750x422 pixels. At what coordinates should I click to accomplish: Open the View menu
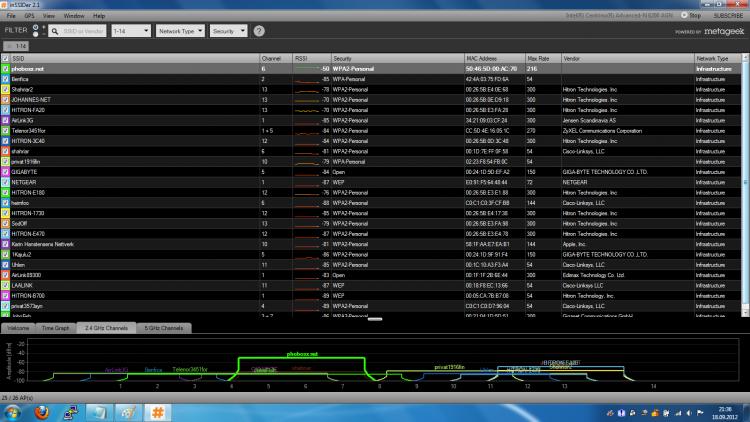[48, 16]
